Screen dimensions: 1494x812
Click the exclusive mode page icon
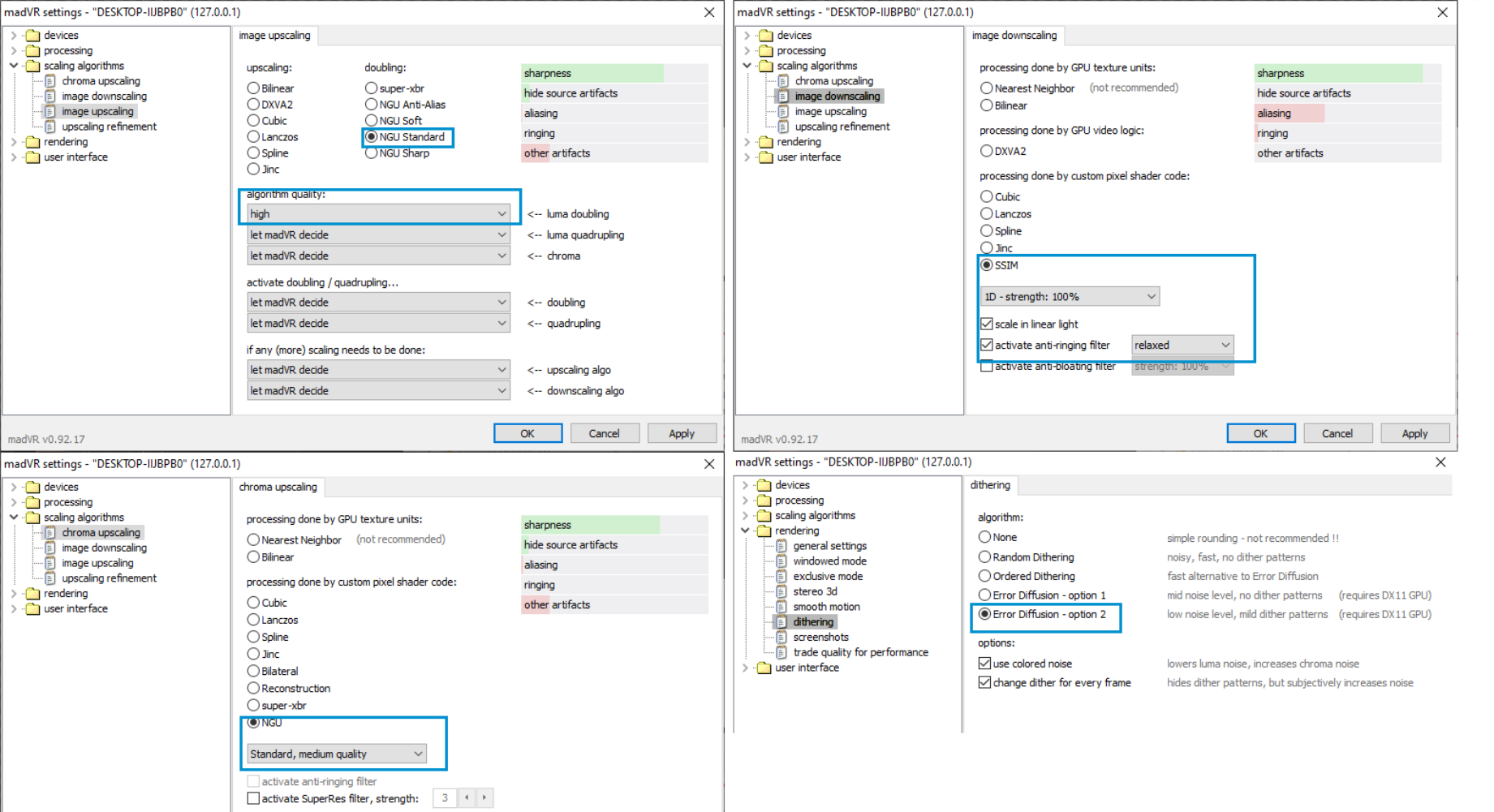point(781,577)
